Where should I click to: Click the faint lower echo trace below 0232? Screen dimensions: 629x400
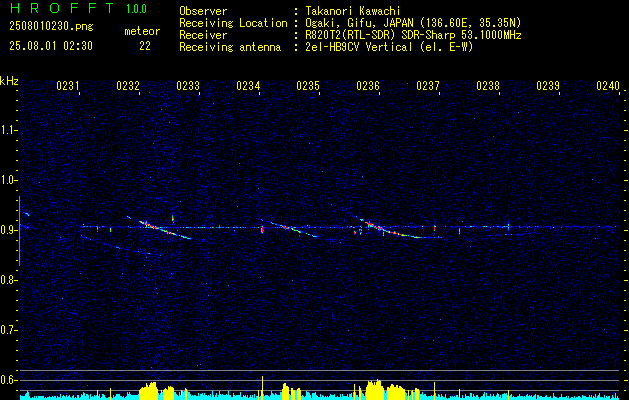click(x=116, y=246)
